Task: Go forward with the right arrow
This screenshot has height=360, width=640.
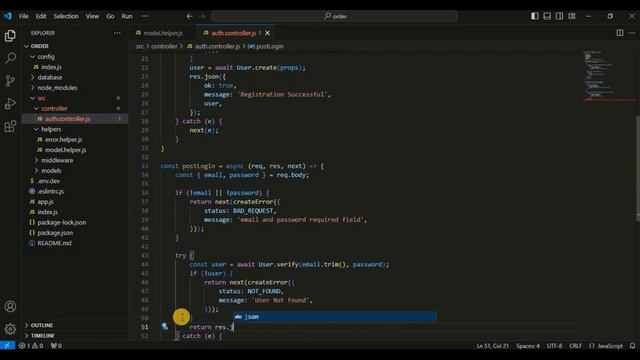Action: pyautogui.click(x=203, y=16)
